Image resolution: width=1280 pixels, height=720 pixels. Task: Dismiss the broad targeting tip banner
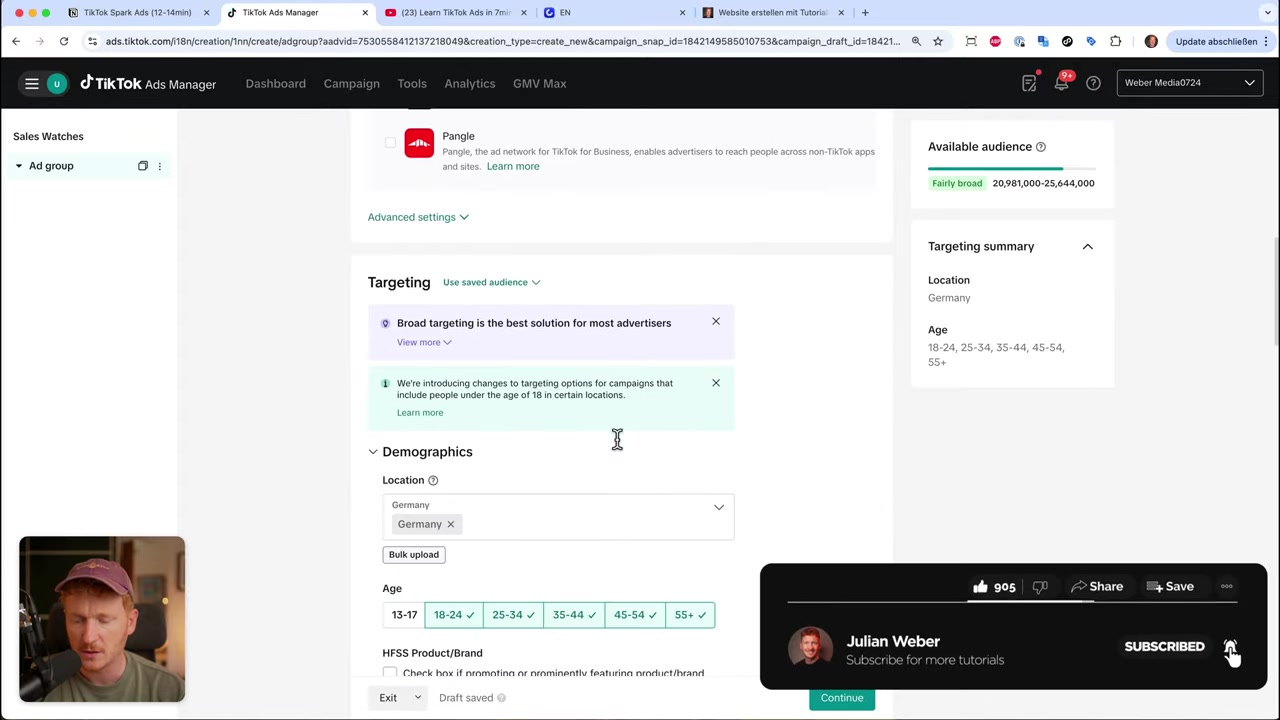pos(716,321)
